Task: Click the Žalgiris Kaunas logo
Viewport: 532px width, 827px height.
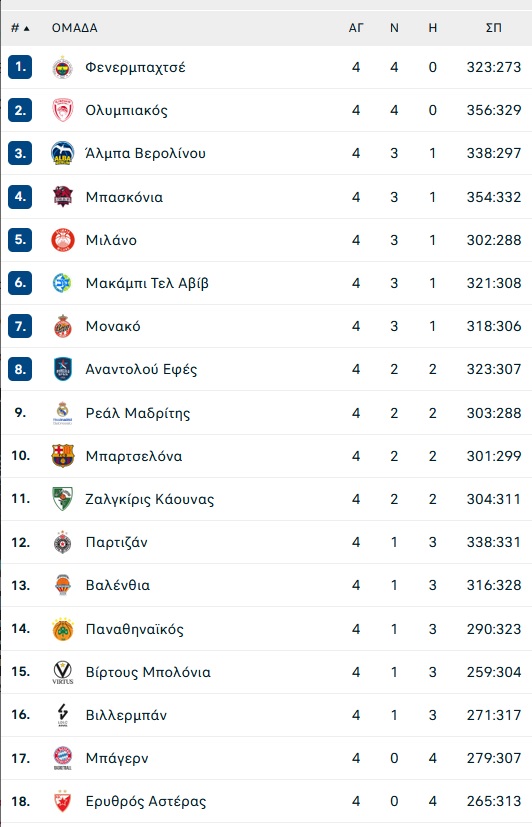Action: 62,499
